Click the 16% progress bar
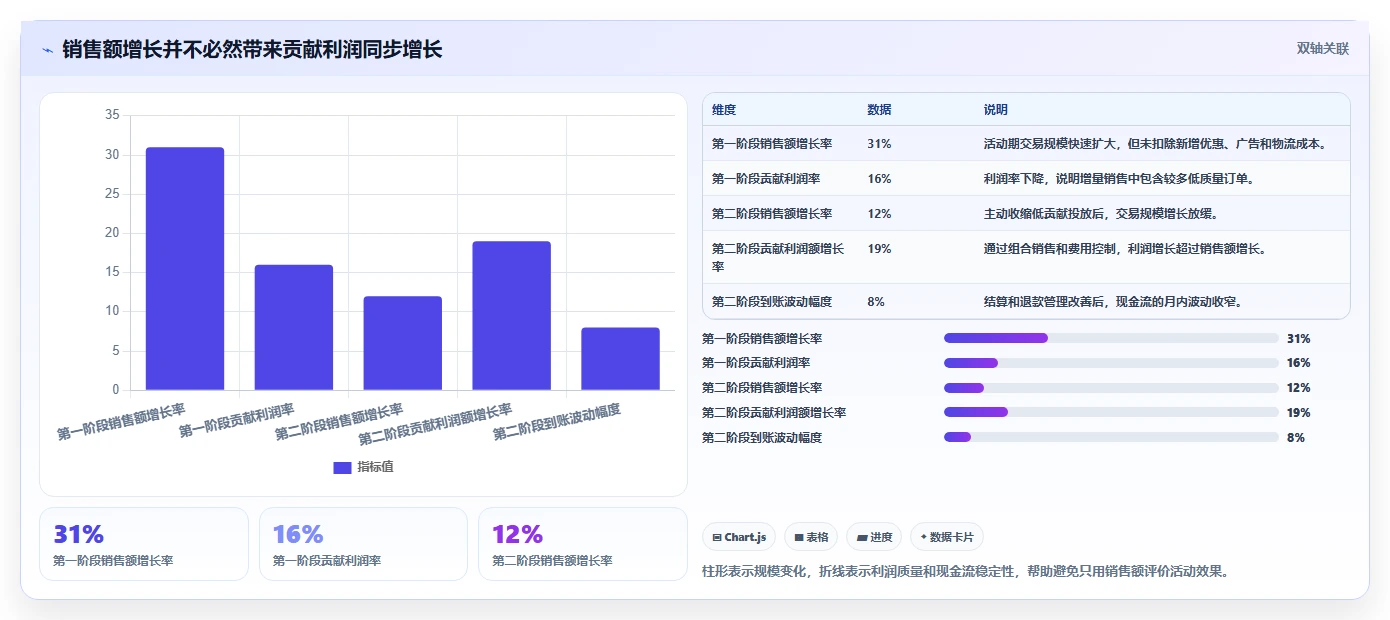1390x620 pixels. coord(1111,363)
